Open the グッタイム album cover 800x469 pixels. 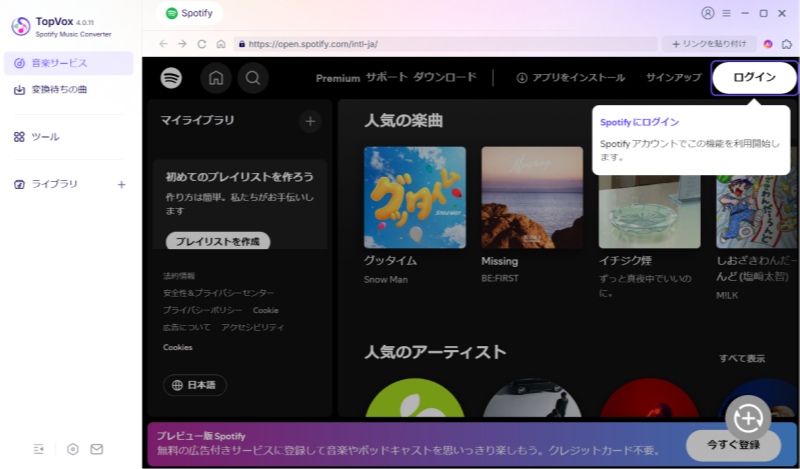[x=415, y=198]
